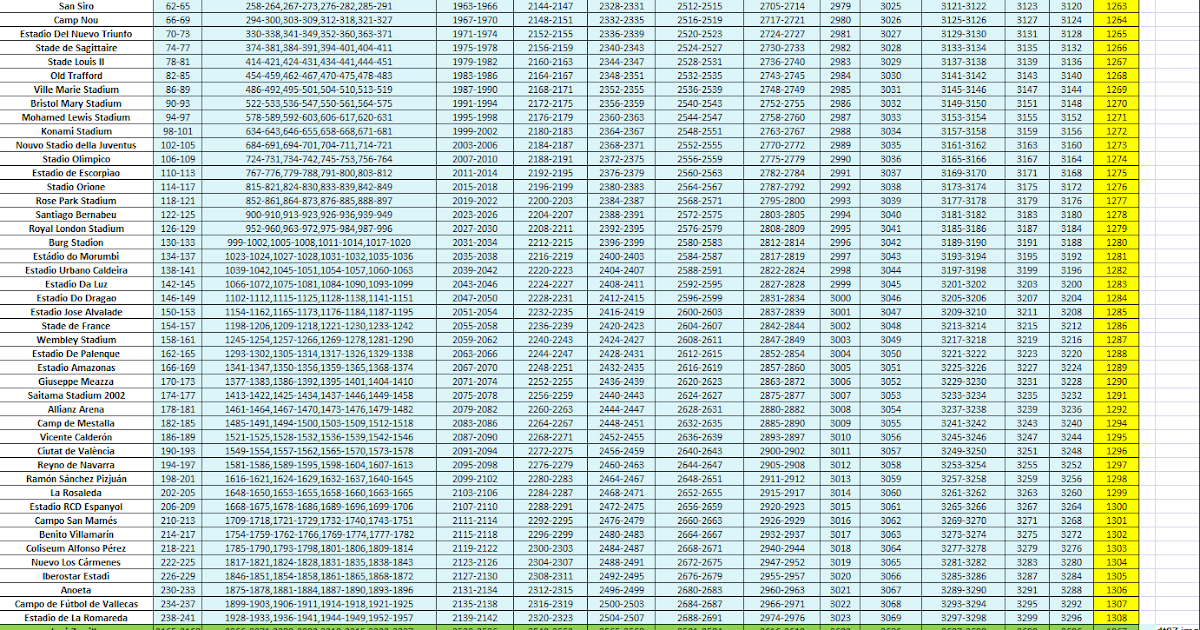Screen dimensions: 1200x630
Task: Select the Mohamed Lewis Stadium cell
Action: point(77,117)
